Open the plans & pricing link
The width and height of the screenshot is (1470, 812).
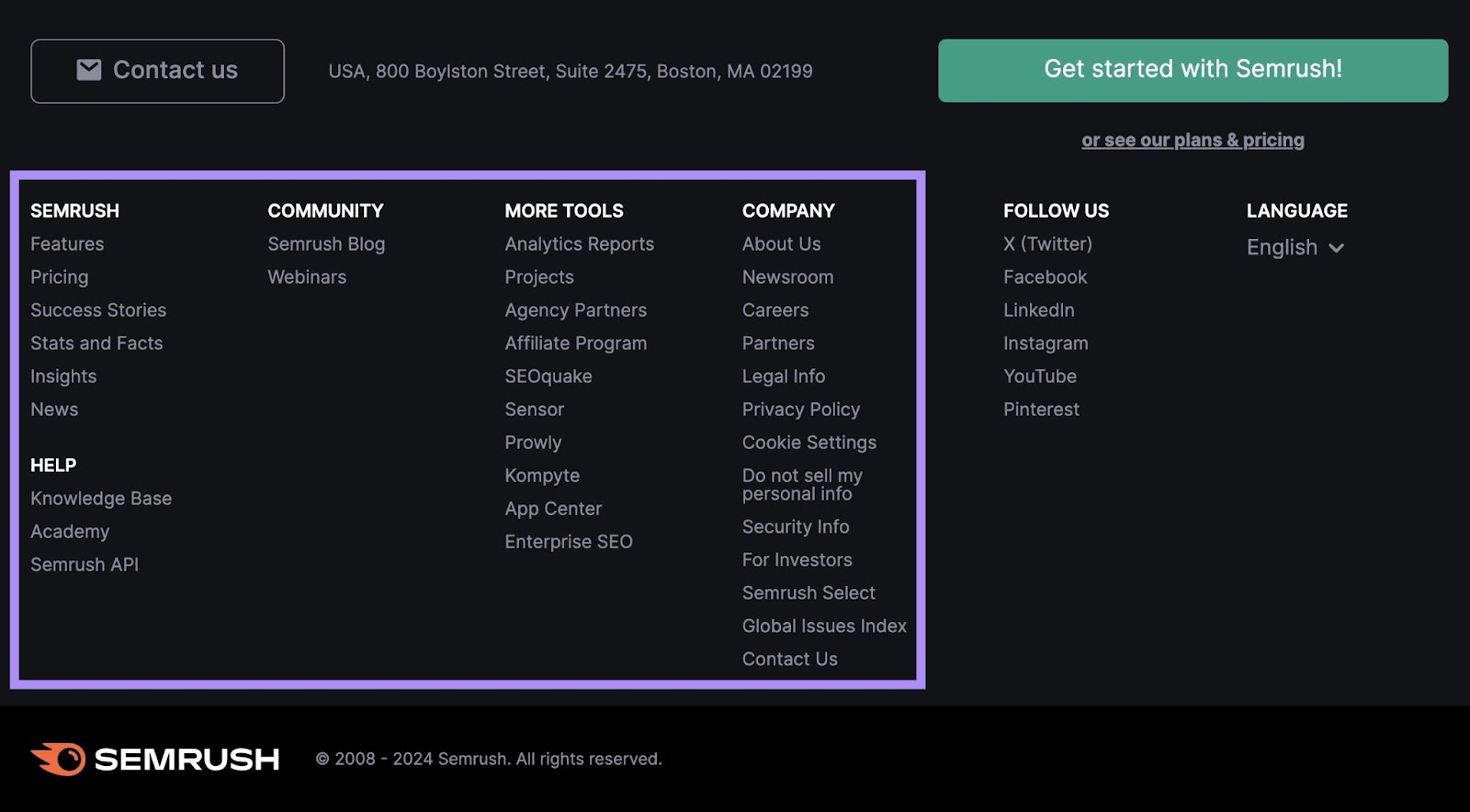(1193, 140)
